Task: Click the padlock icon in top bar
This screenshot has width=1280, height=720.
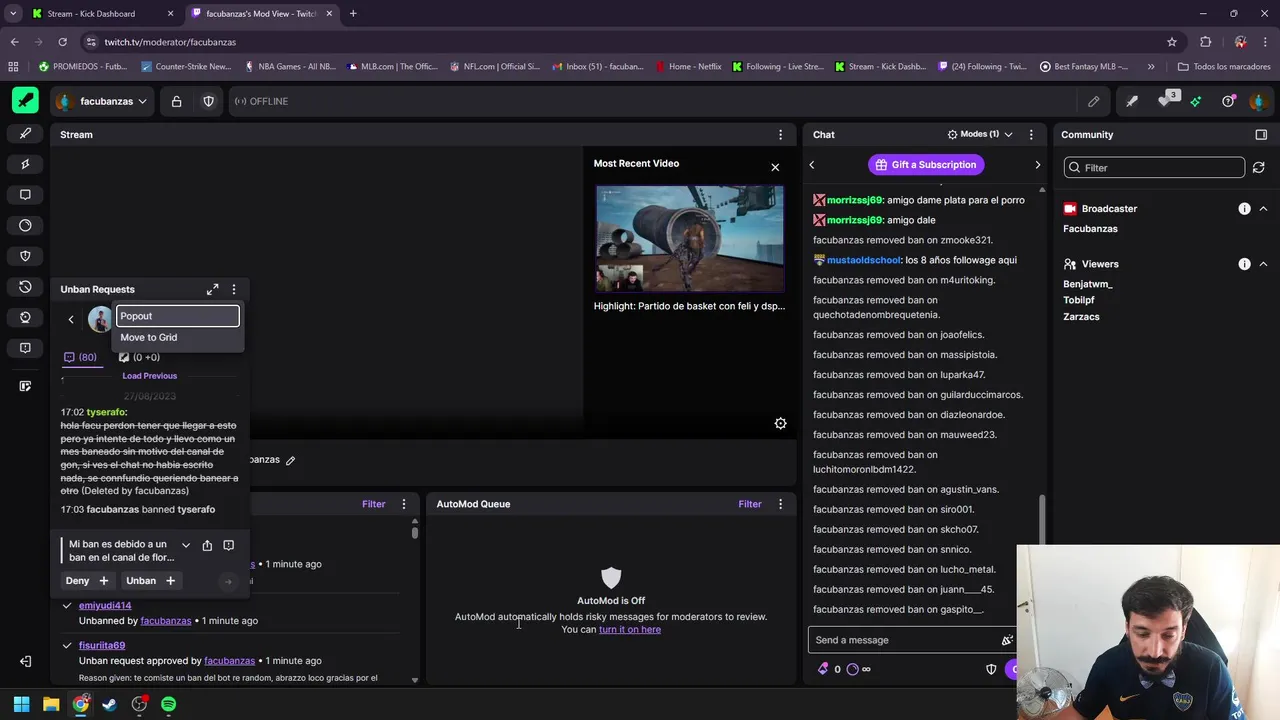Action: point(176,101)
